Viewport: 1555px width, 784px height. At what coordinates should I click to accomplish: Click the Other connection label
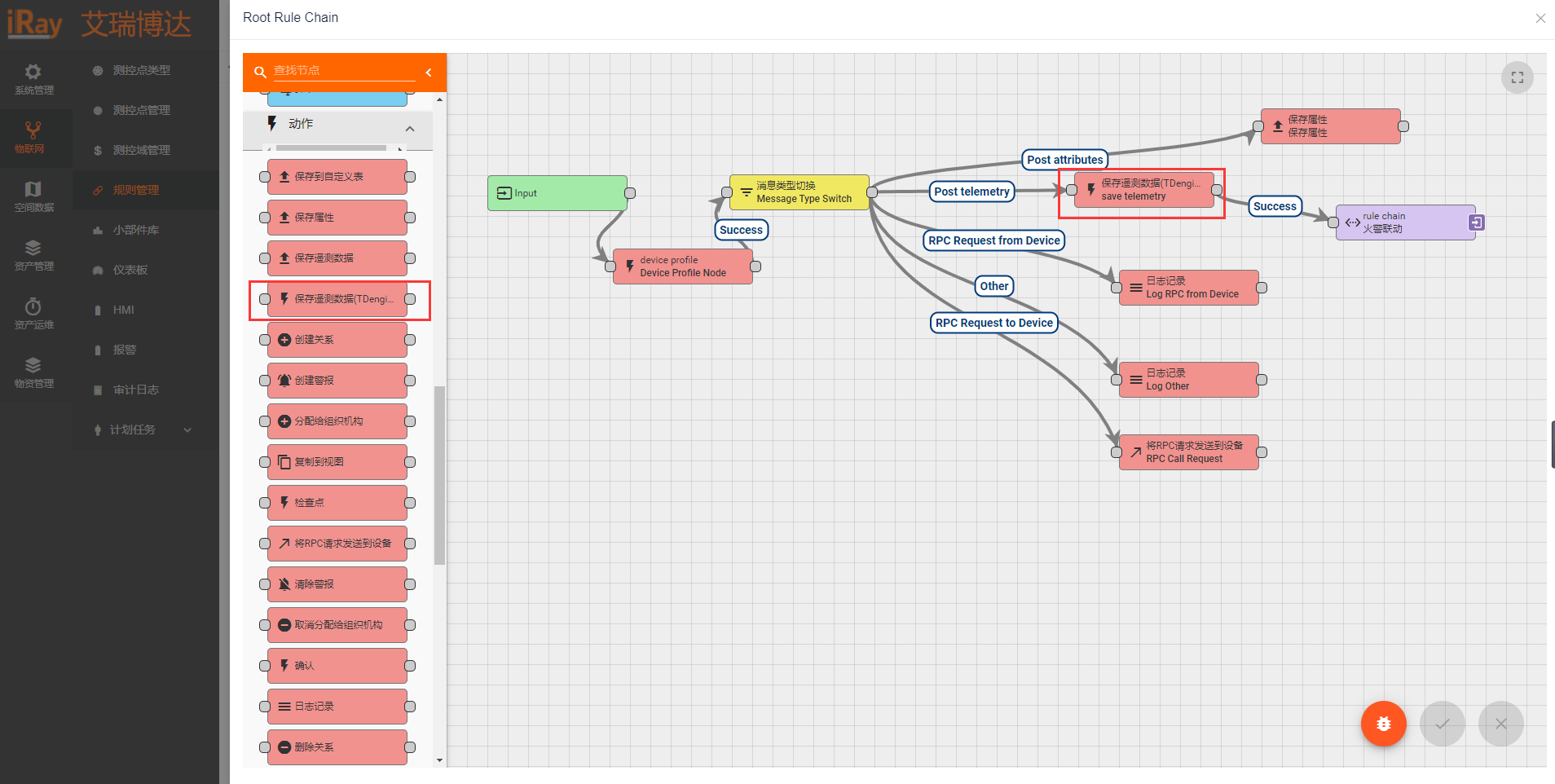click(993, 286)
